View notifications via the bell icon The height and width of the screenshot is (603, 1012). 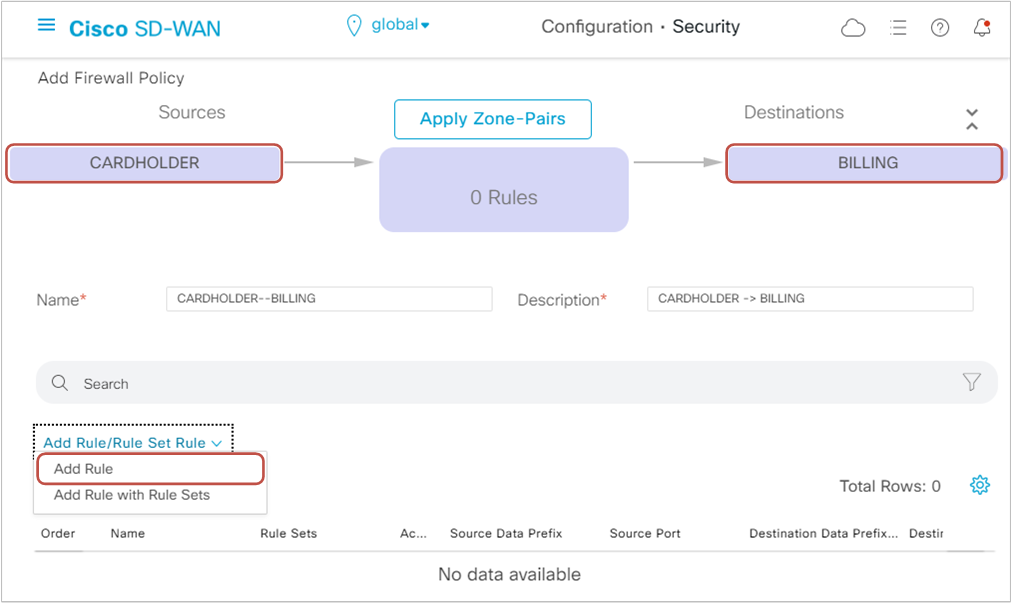(981, 27)
